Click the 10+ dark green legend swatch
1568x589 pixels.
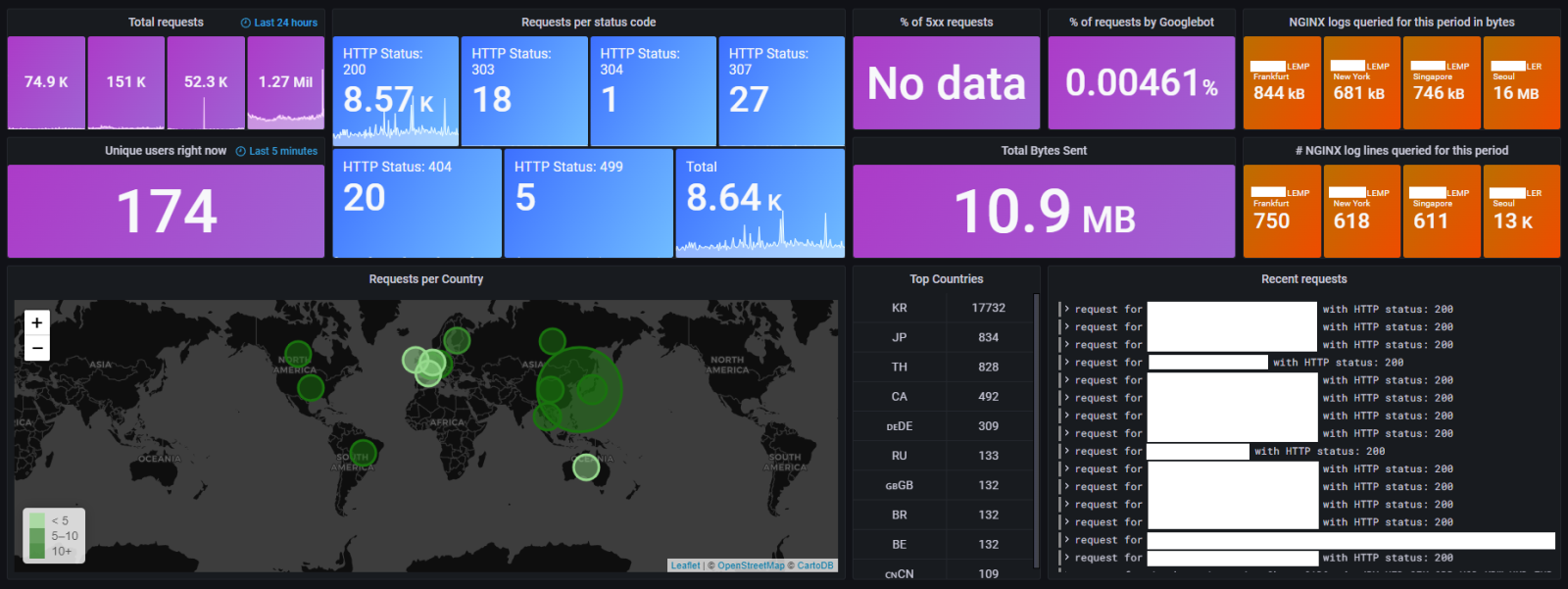[37, 551]
